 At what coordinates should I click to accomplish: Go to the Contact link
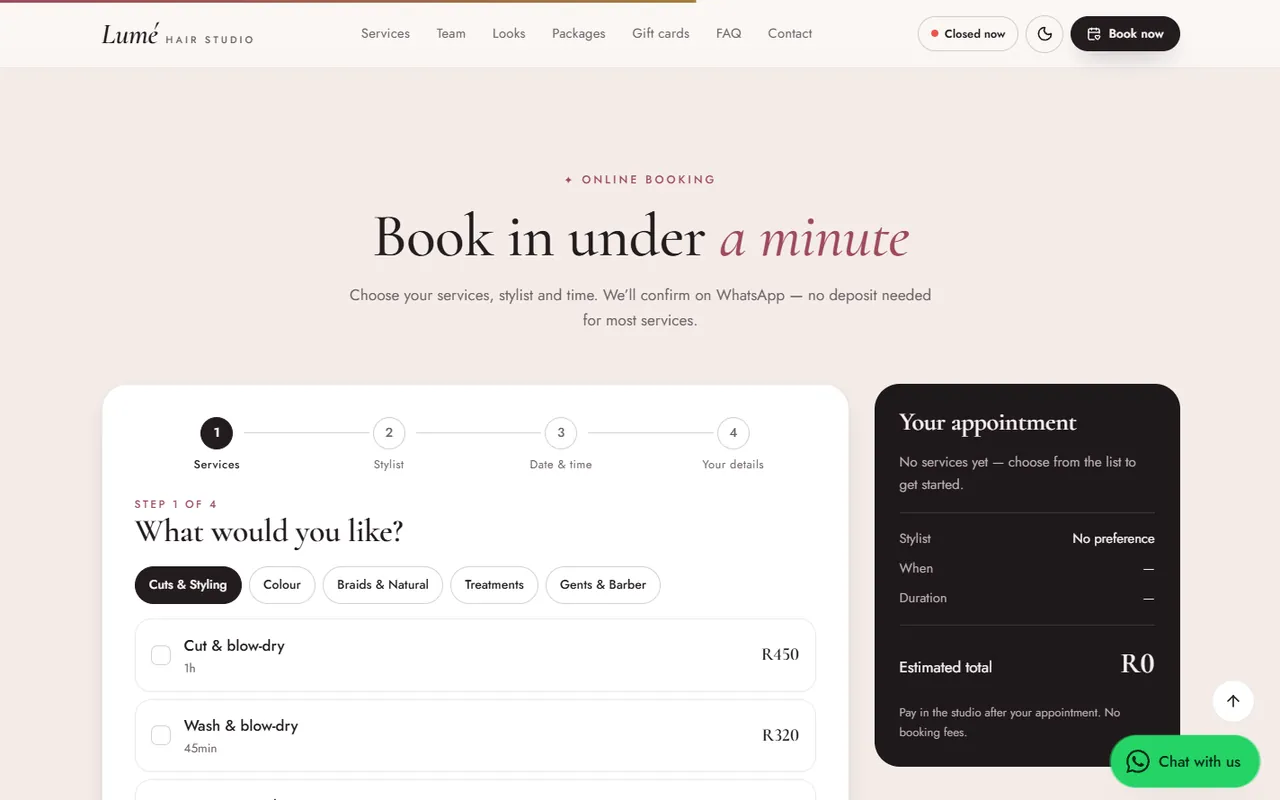[790, 34]
